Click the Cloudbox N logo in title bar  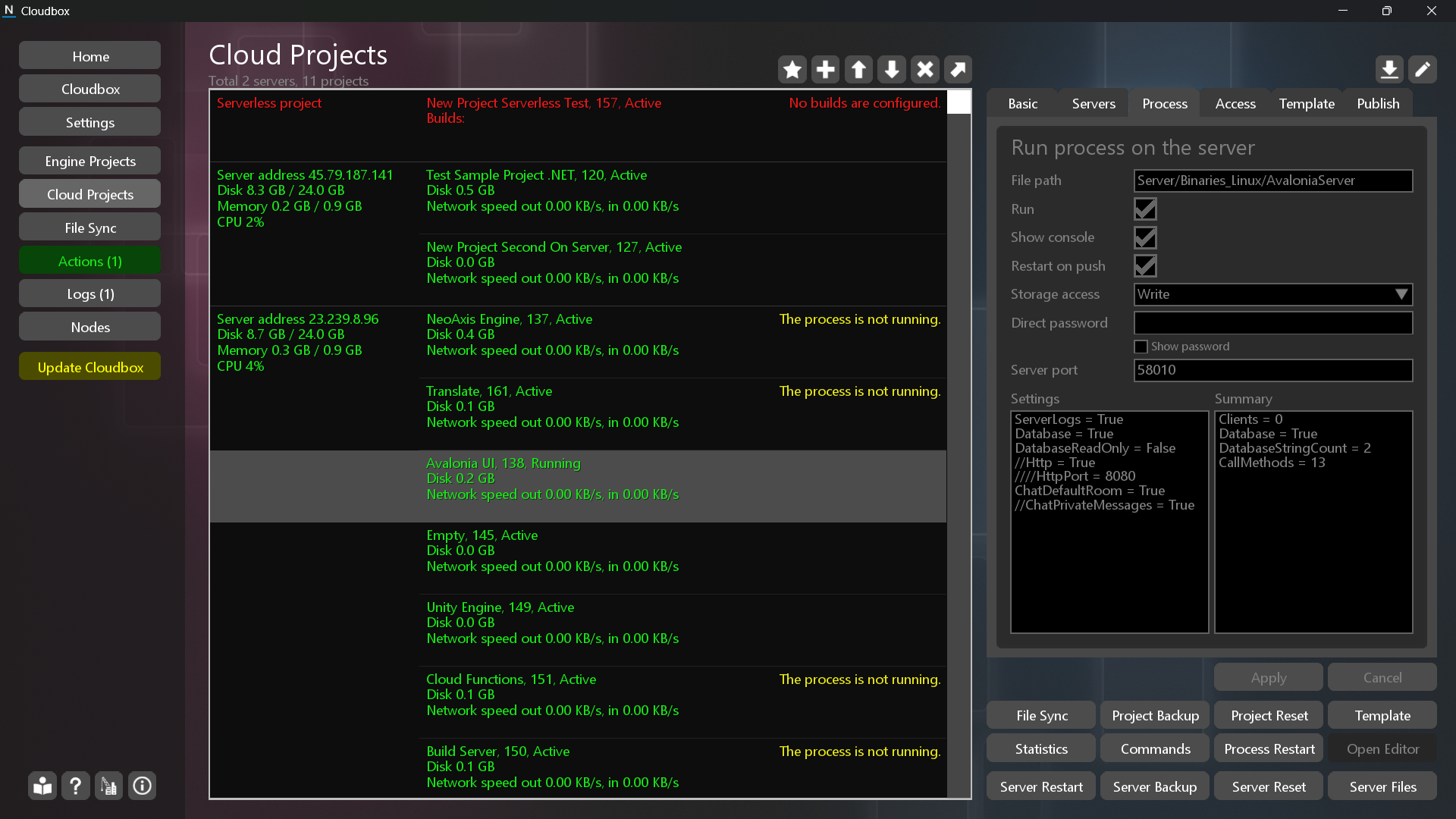(x=9, y=11)
